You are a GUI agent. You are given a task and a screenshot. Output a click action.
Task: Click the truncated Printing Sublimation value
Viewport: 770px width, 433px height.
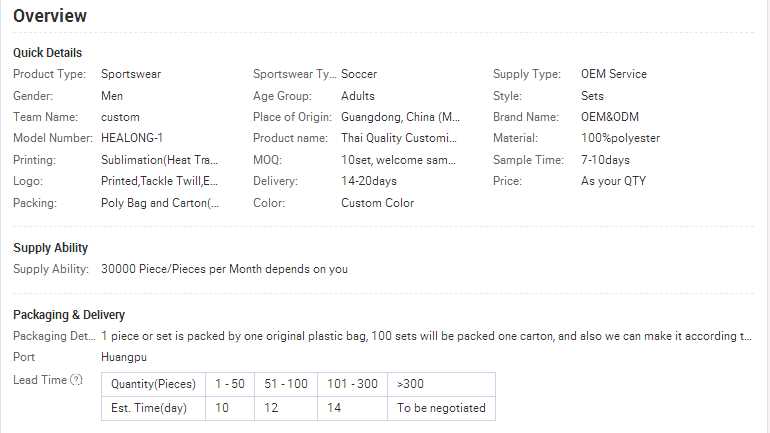tap(160, 160)
